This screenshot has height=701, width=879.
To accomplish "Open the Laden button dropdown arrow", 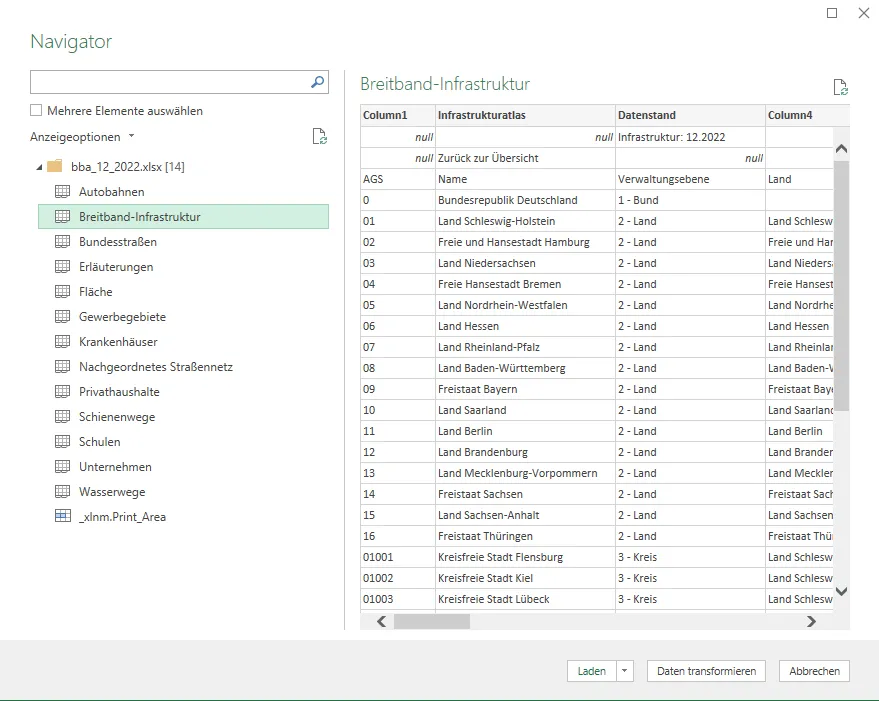I will pos(624,671).
